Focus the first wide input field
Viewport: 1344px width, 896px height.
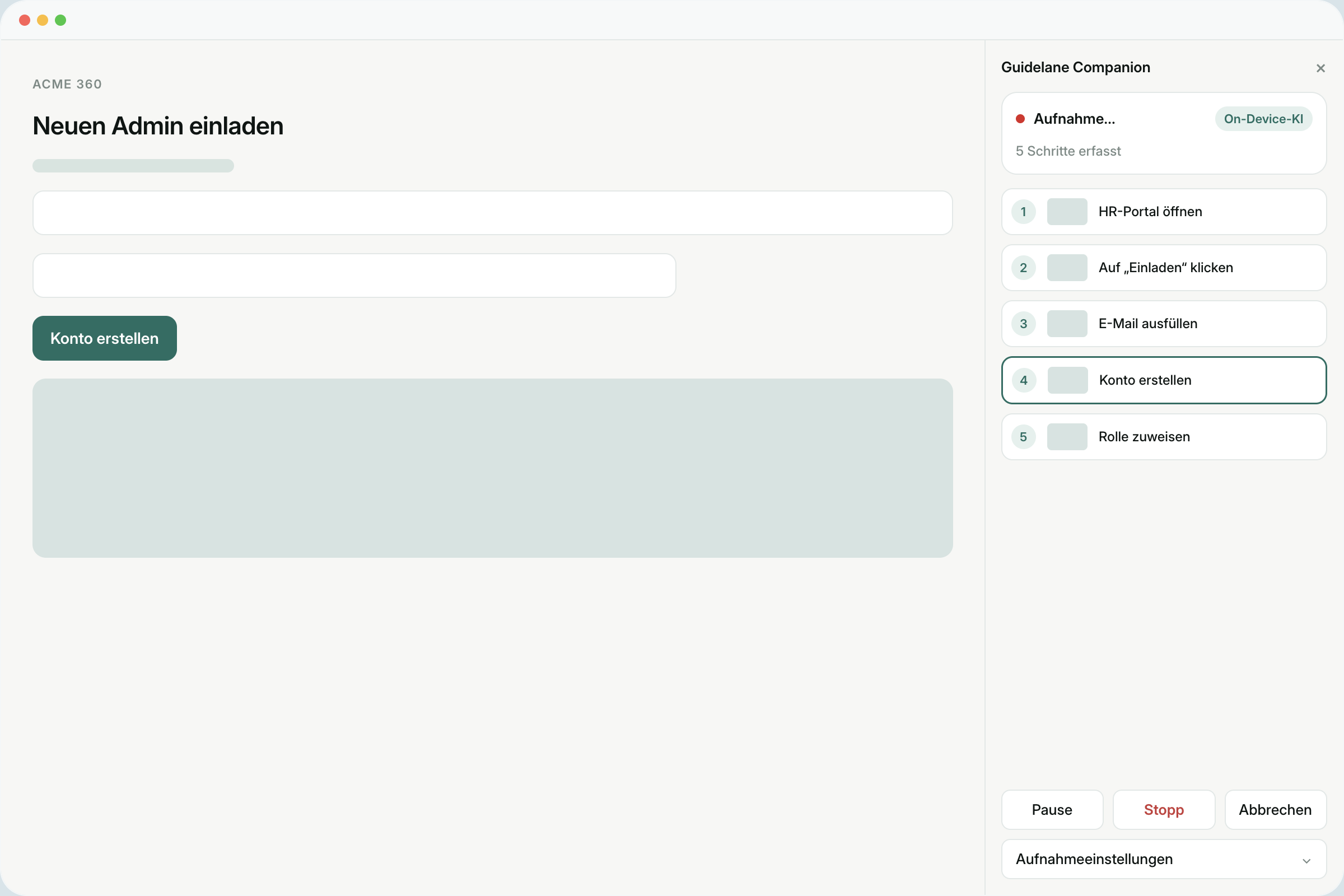coord(493,213)
